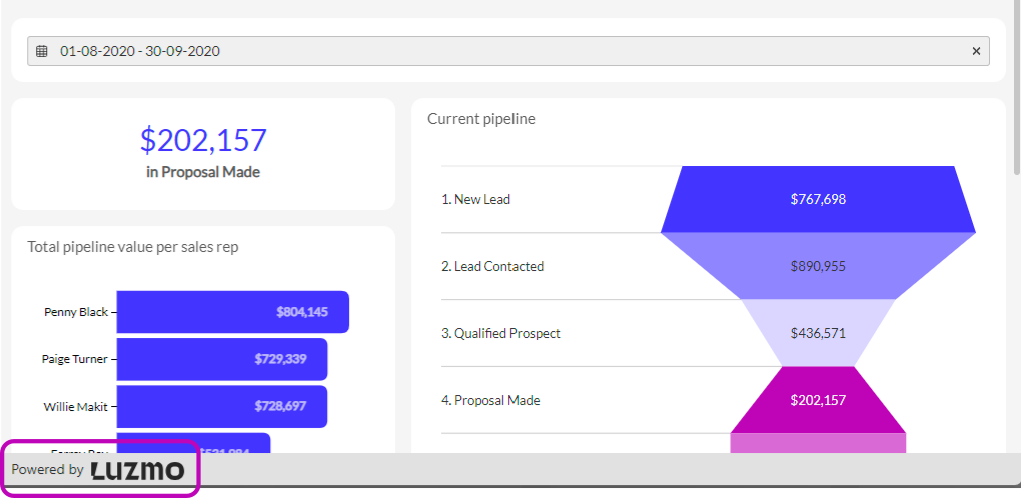1021x498 pixels.
Task: Click Total pipeline value per sales rep title
Action: [133, 247]
